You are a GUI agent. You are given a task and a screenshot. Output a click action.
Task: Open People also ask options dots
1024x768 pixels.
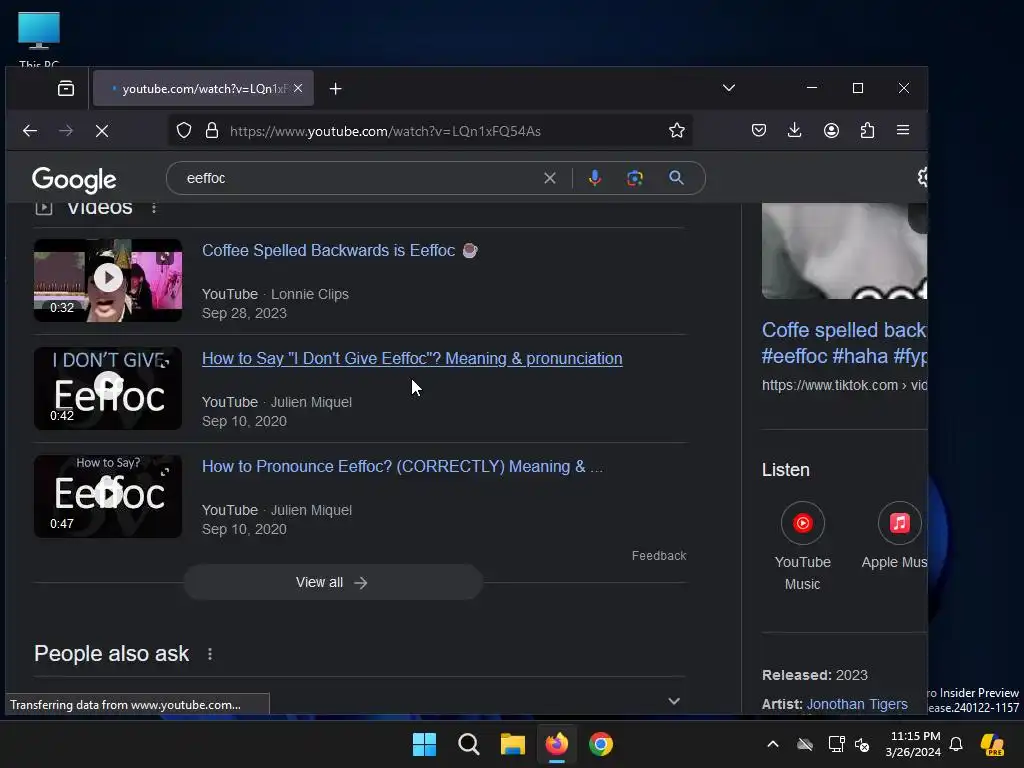click(210, 654)
